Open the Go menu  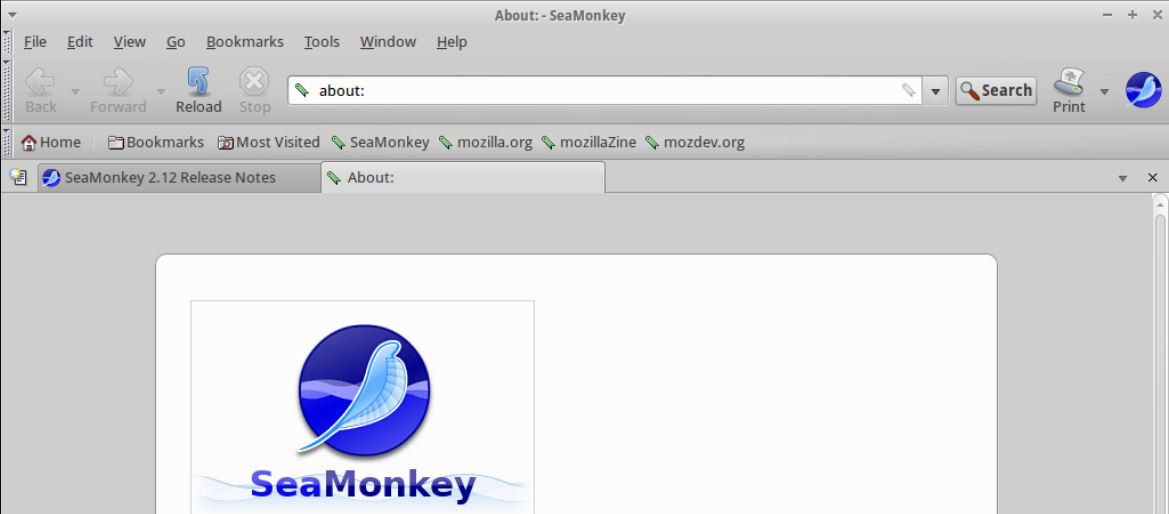[x=176, y=42]
